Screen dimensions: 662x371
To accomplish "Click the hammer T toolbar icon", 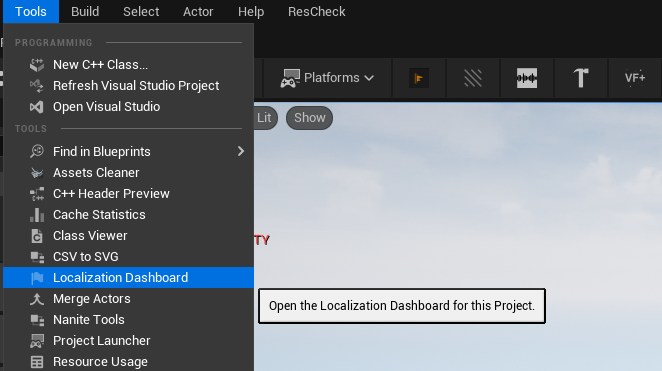I will tap(581, 78).
